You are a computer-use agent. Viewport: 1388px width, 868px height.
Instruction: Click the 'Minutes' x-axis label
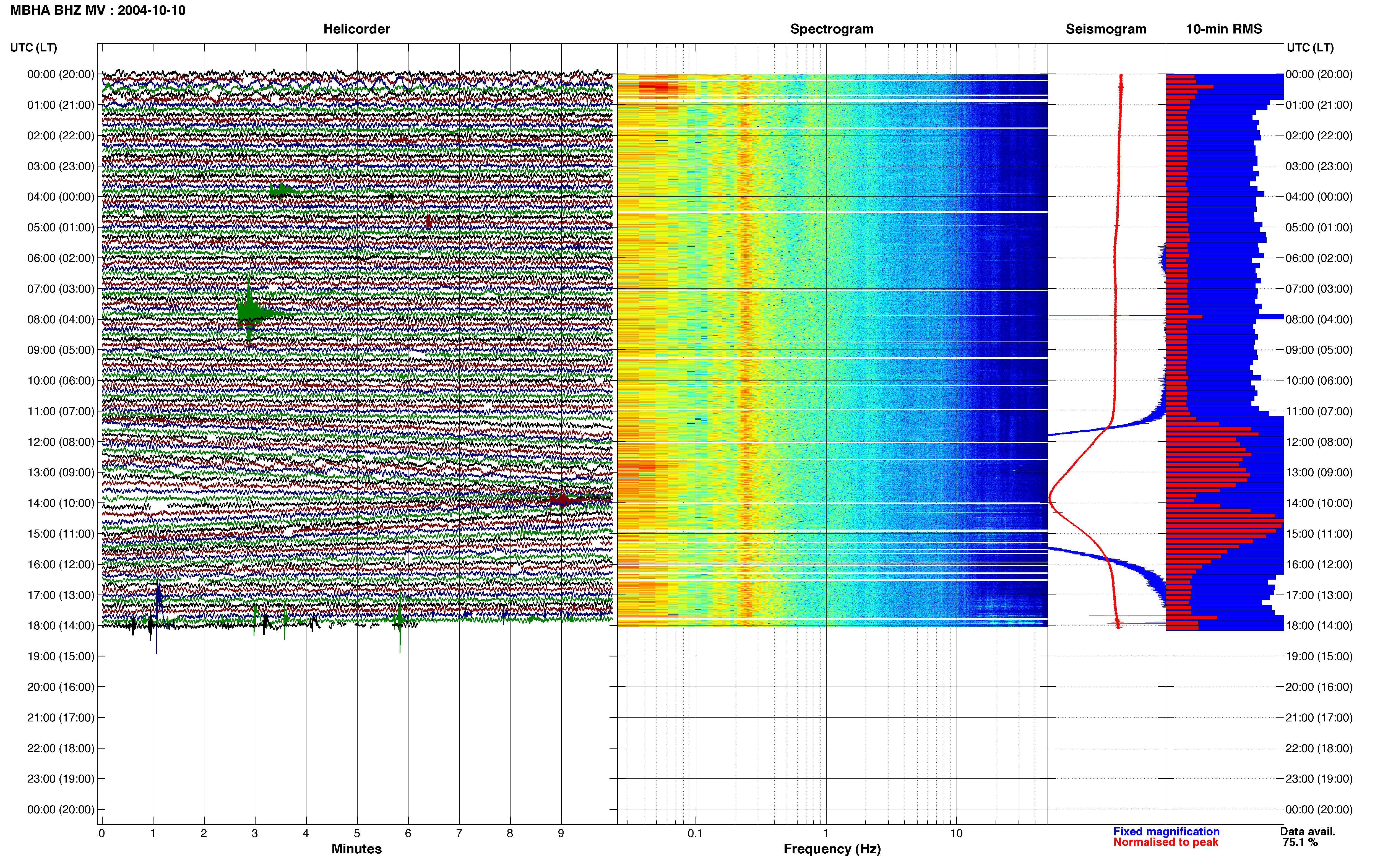356,849
